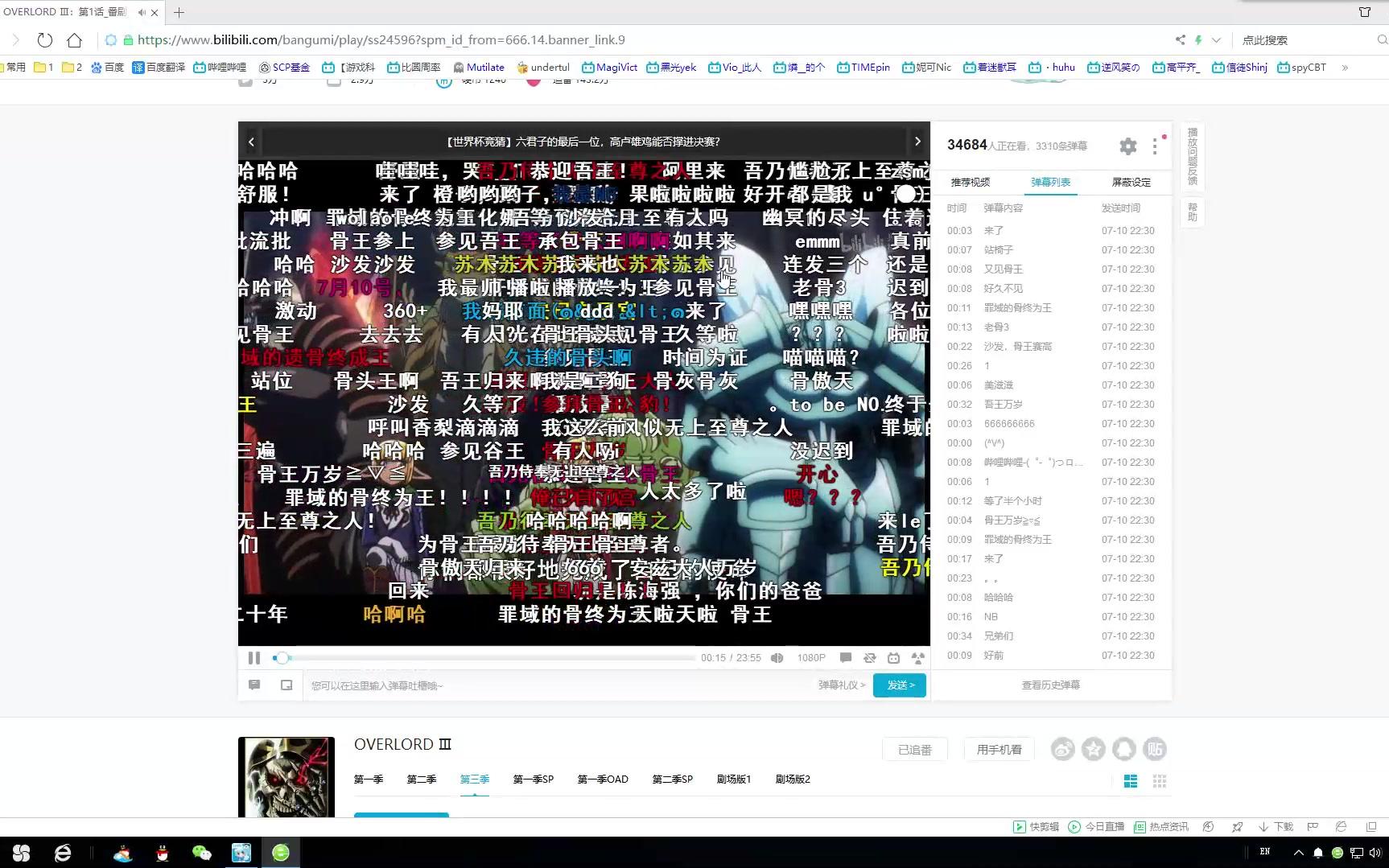
Task: Open the address bar dropdown chevron
Action: 1216,40
